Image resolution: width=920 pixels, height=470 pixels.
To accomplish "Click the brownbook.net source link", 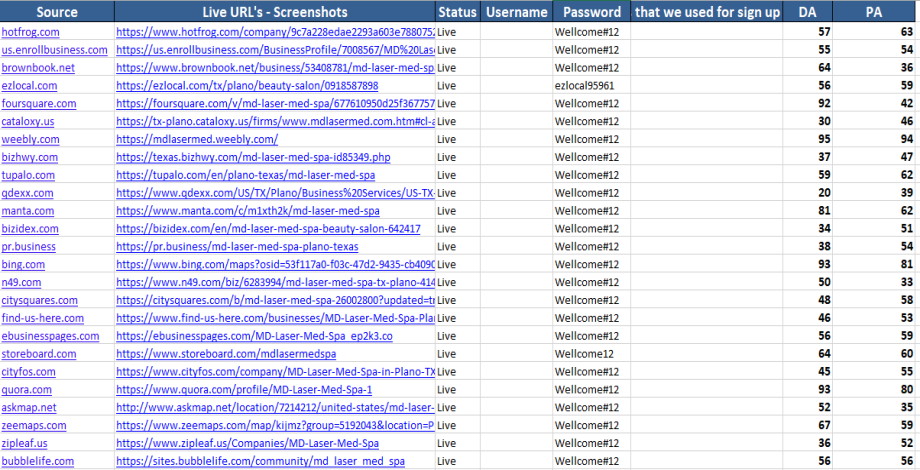I will [38, 68].
